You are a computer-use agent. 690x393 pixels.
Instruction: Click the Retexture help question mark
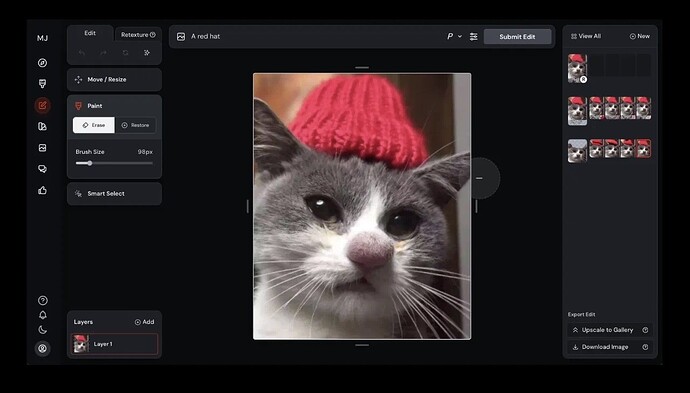[x=153, y=35]
